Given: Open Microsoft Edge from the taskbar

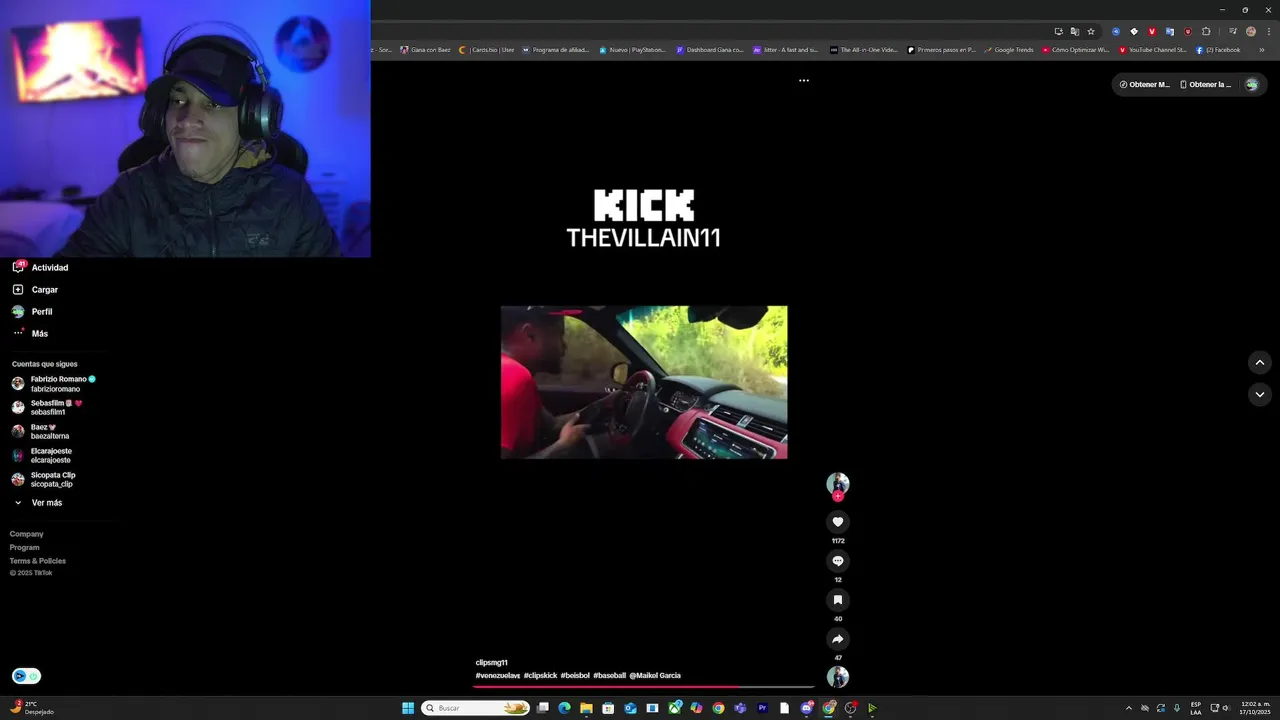Looking at the screenshot, I should point(564,708).
